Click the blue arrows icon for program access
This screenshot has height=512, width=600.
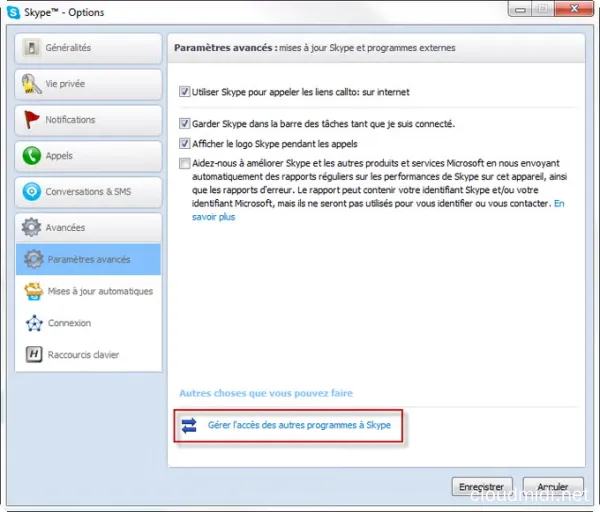pyautogui.click(x=189, y=426)
